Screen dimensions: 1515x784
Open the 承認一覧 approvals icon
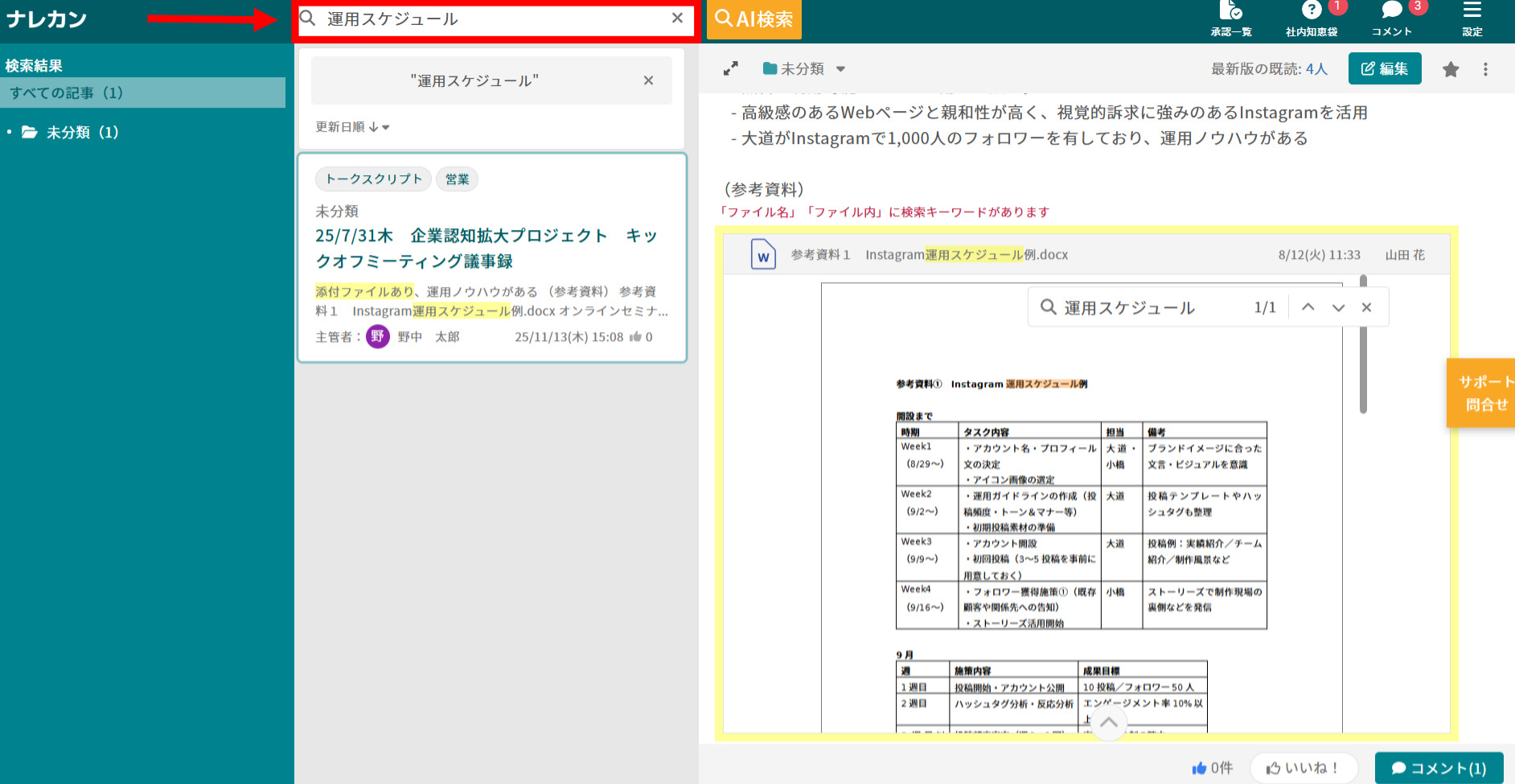(1231, 19)
